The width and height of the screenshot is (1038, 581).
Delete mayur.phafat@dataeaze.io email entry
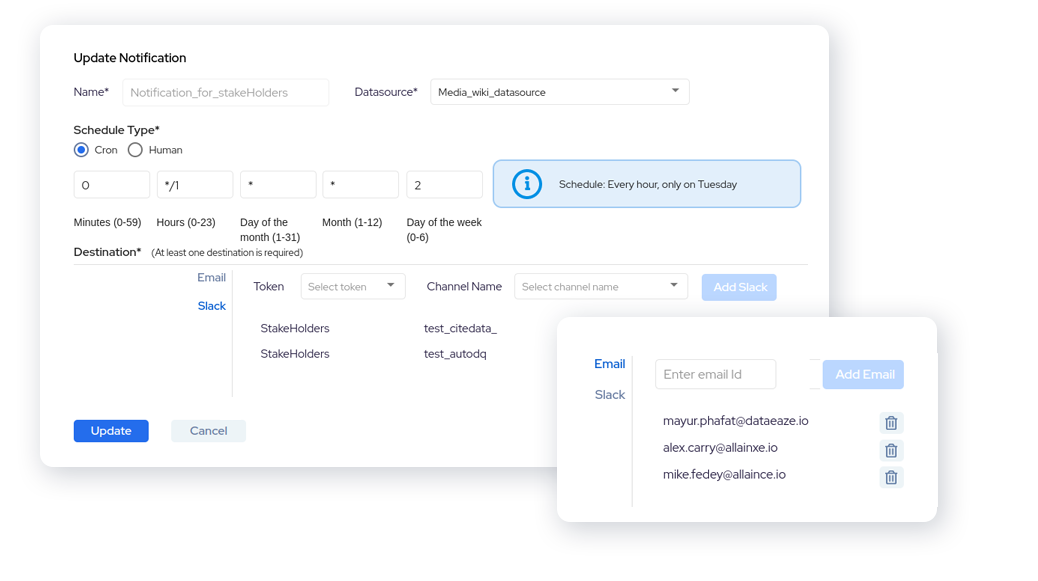click(891, 423)
